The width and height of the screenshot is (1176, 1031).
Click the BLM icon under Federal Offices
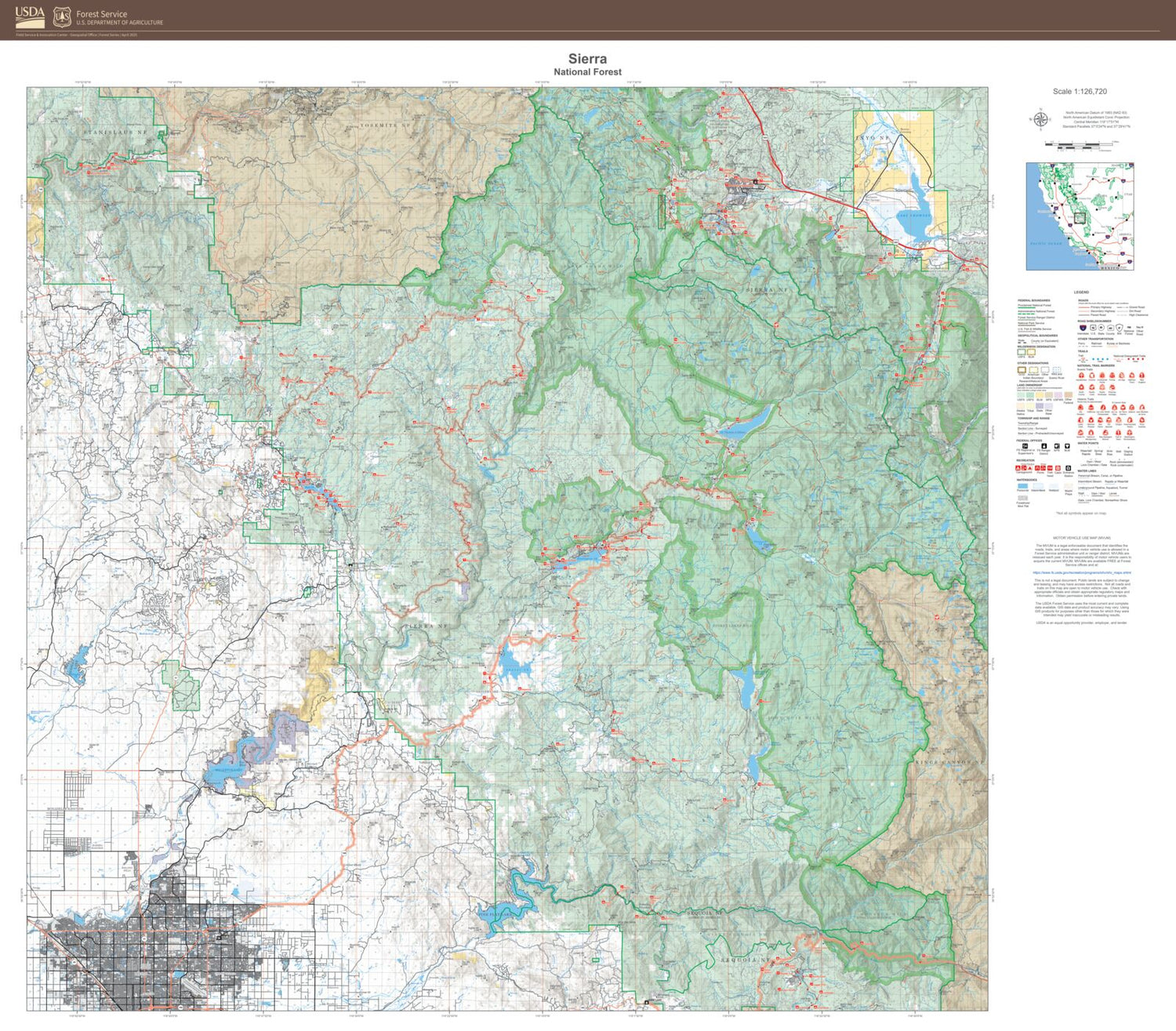pyautogui.click(x=1066, y=445)
